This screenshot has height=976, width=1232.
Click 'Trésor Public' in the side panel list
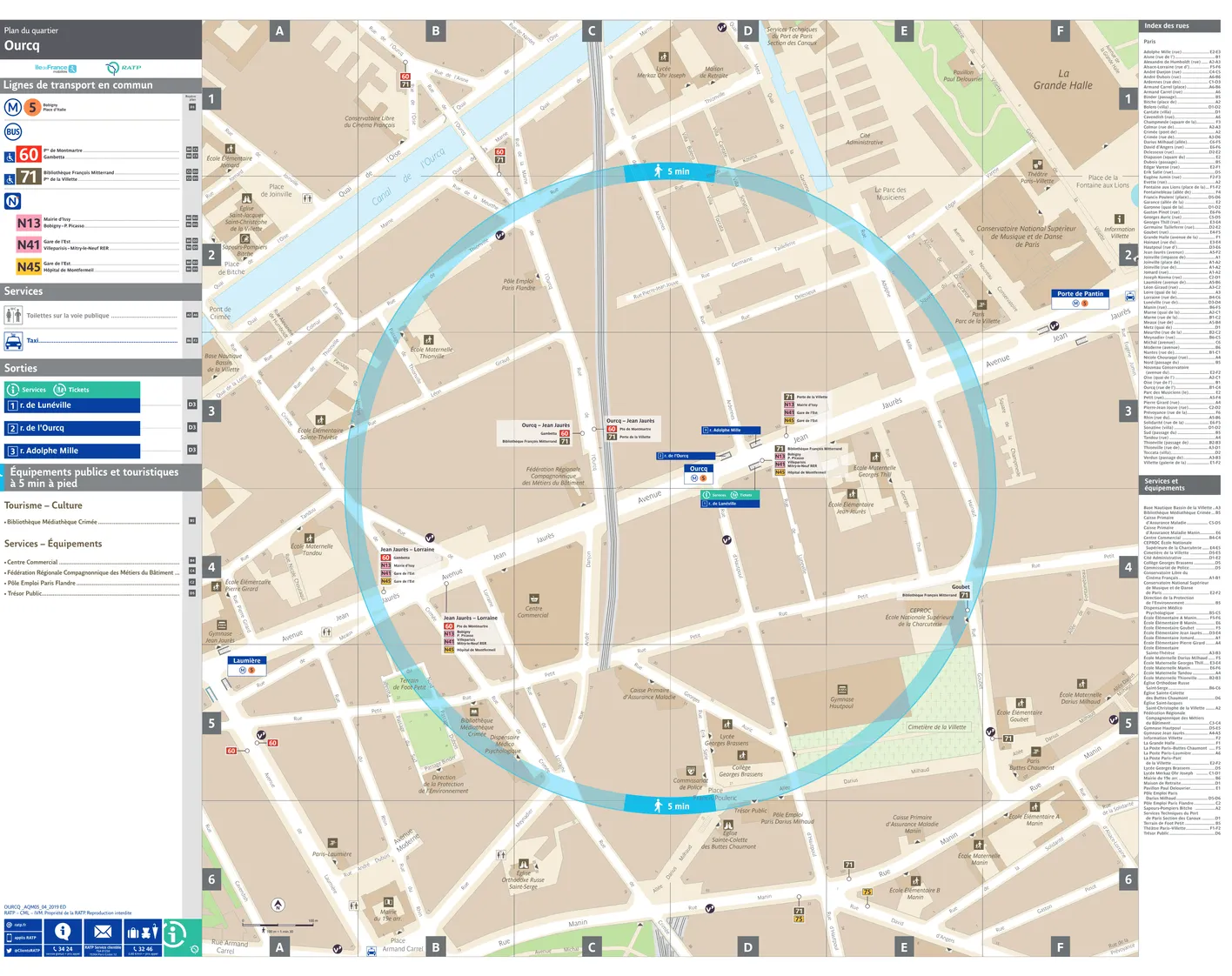[x=23, y=593]
